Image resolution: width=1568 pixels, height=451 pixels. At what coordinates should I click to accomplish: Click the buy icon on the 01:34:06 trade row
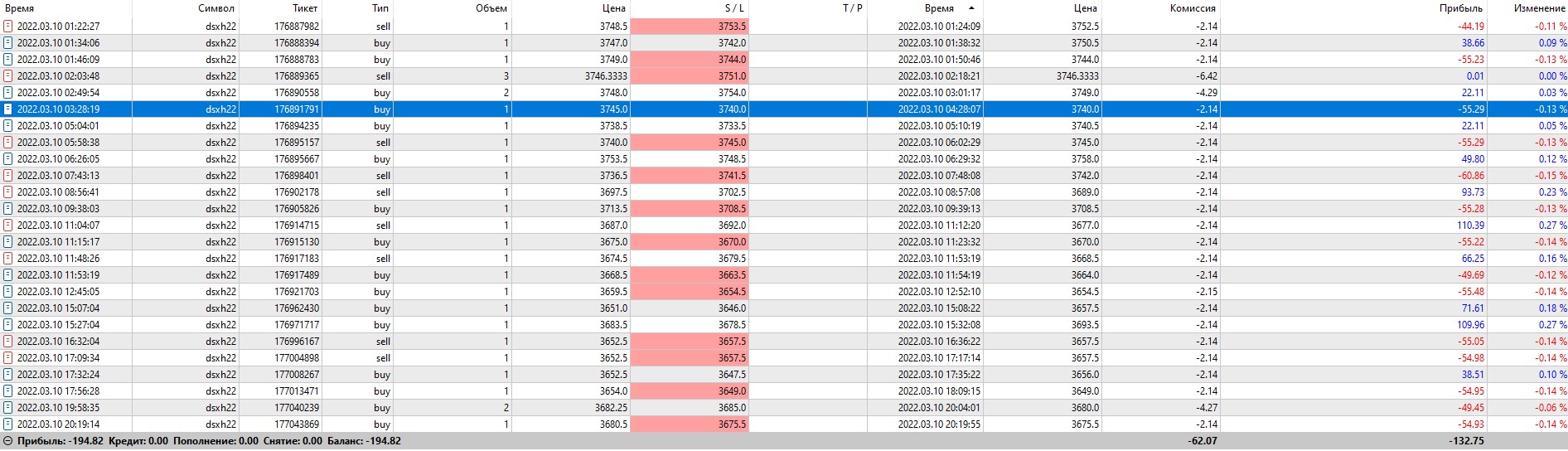pyautogui.click(x=8, y=43)
